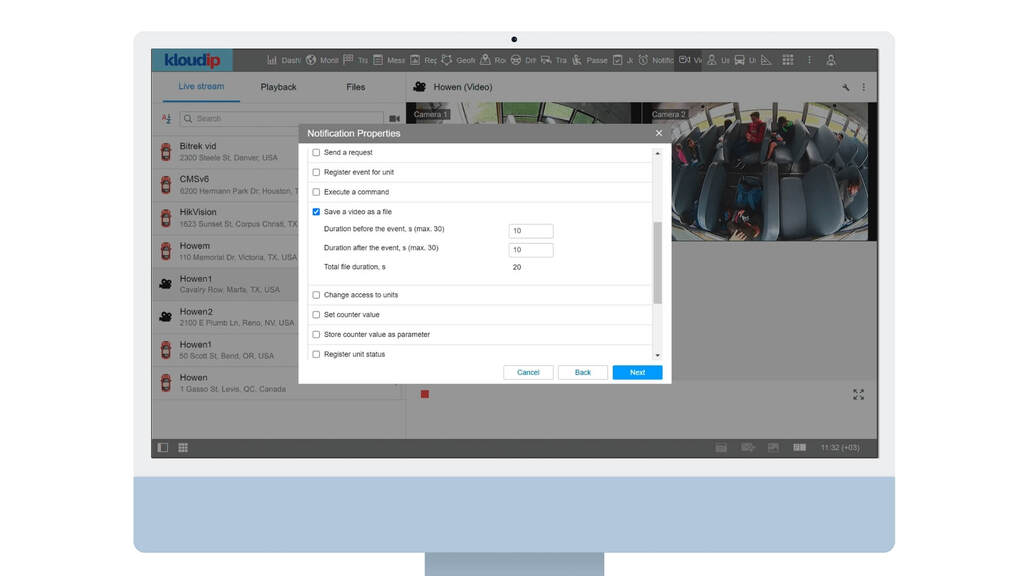Click the Back button
The width and height of the screenshot is (1024, 576).
tap(583, 372)
